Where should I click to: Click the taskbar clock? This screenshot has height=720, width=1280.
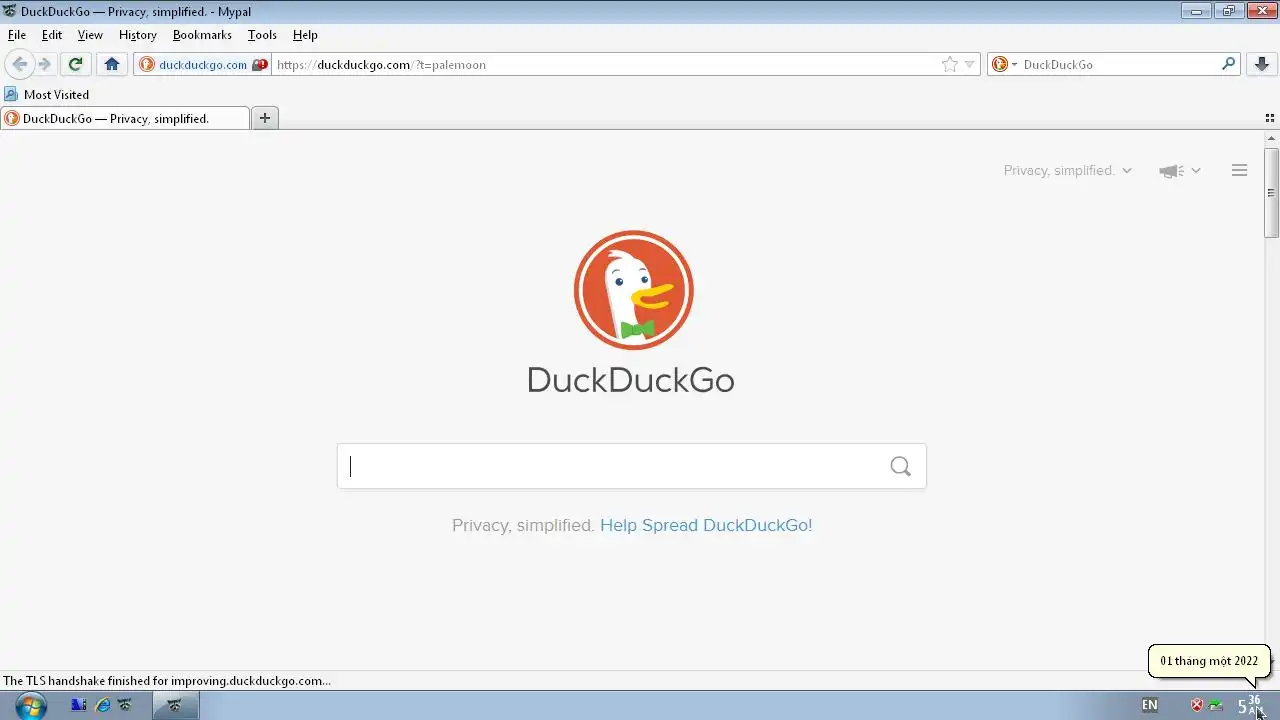(x=1251, y=705)
